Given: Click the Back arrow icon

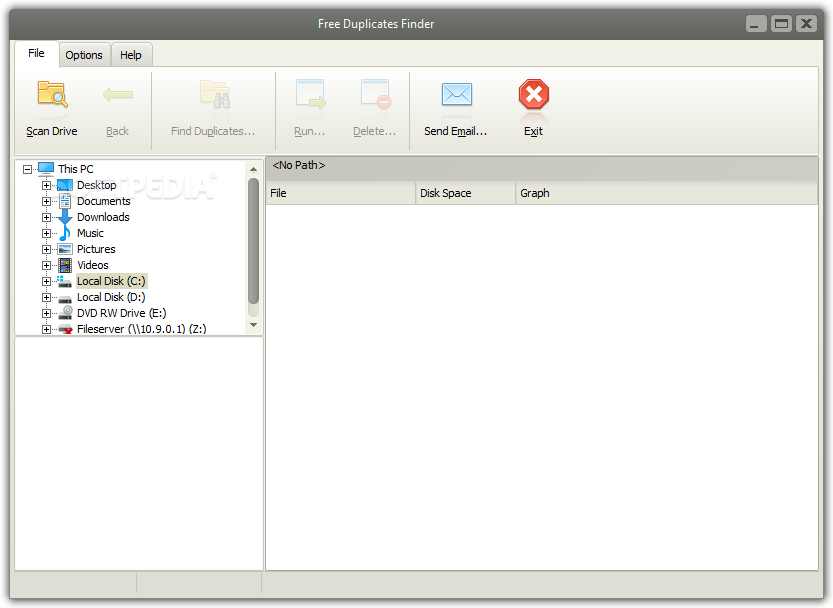Looking at the screenshot, I should click(117, 95).
